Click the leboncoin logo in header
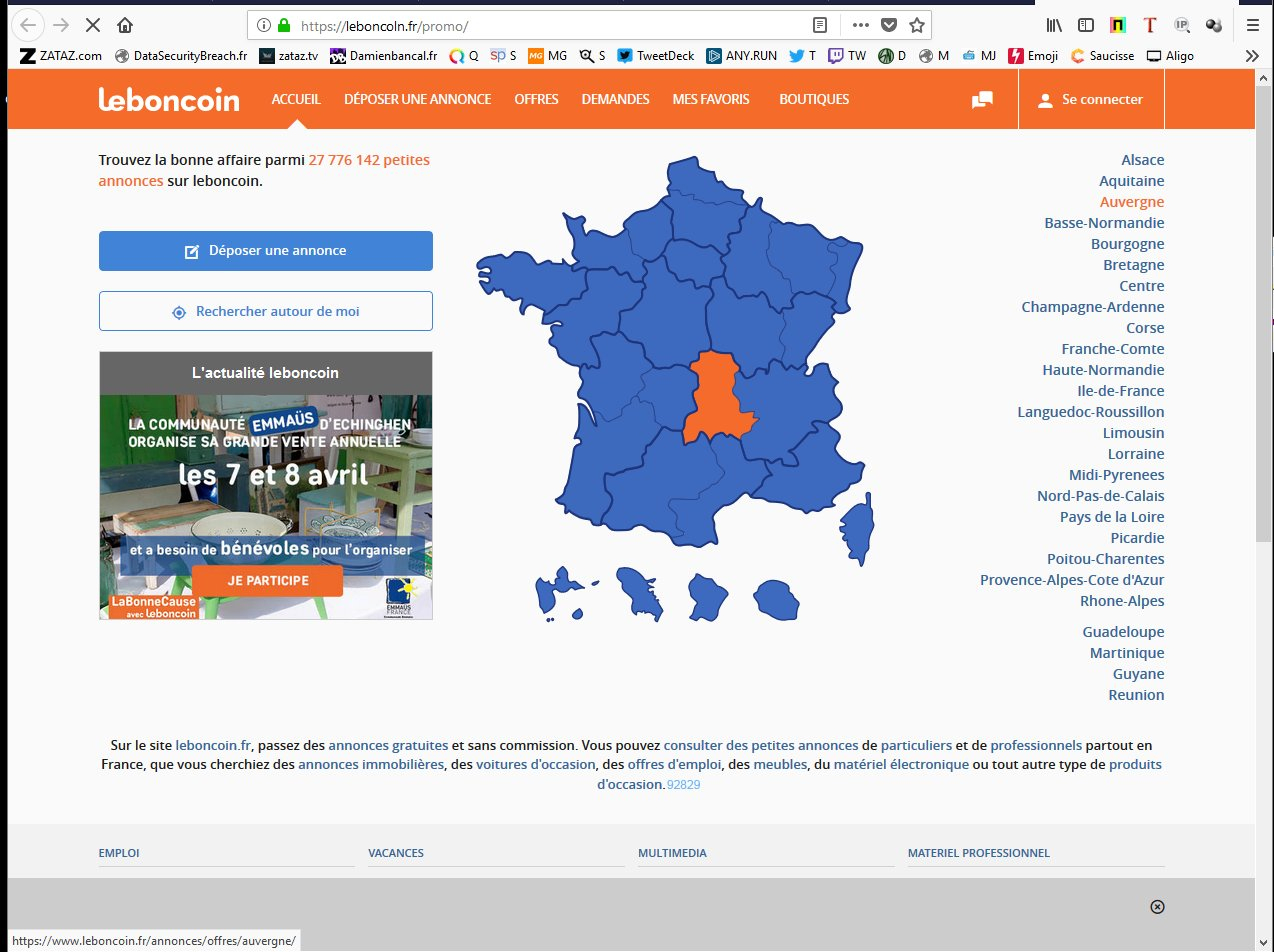 coord(169,99)
